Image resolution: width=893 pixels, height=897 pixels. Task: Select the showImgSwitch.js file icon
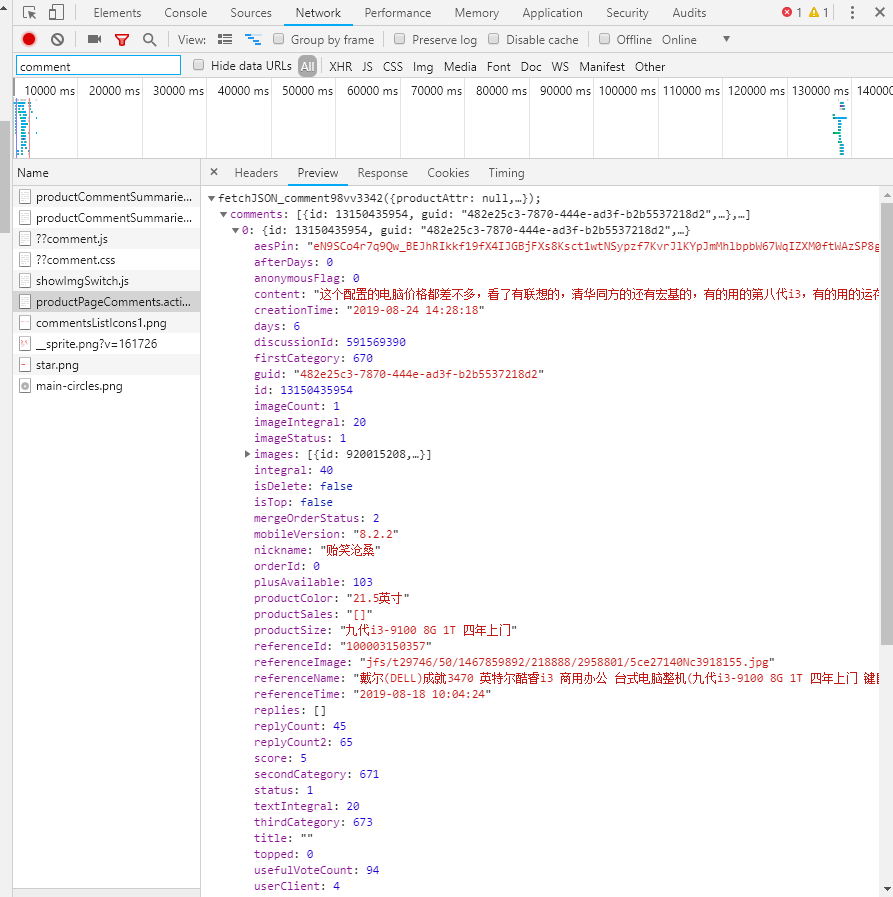point(25,281)
